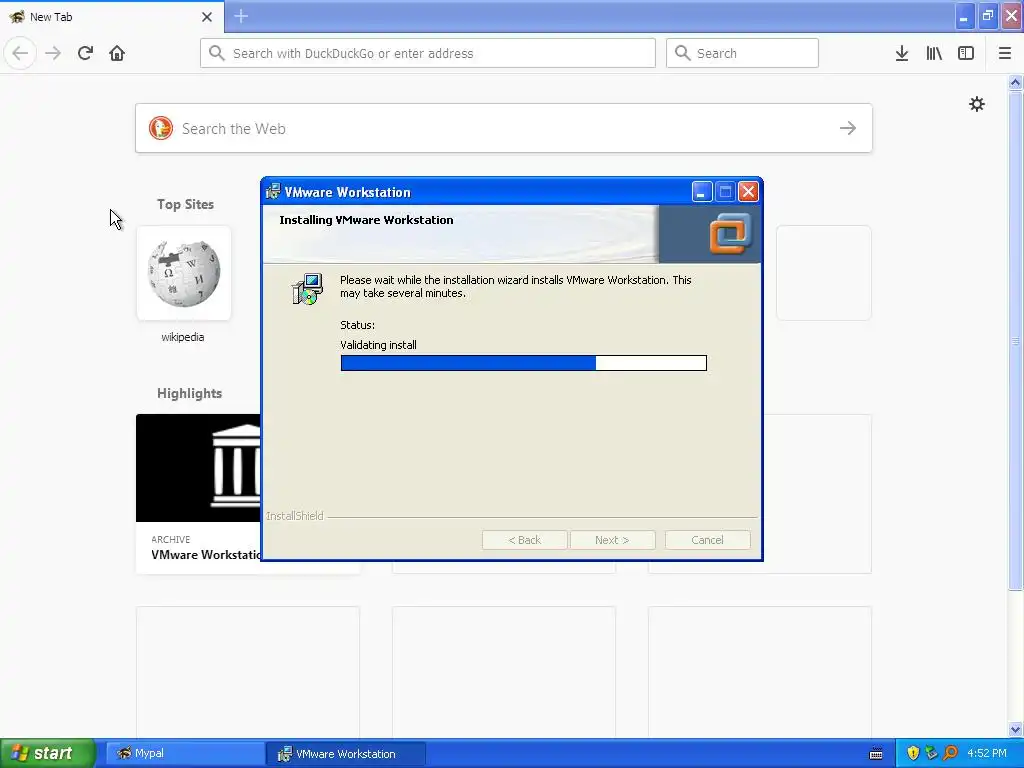Click the DuckDuckGo logo in web search

(161, 128)
